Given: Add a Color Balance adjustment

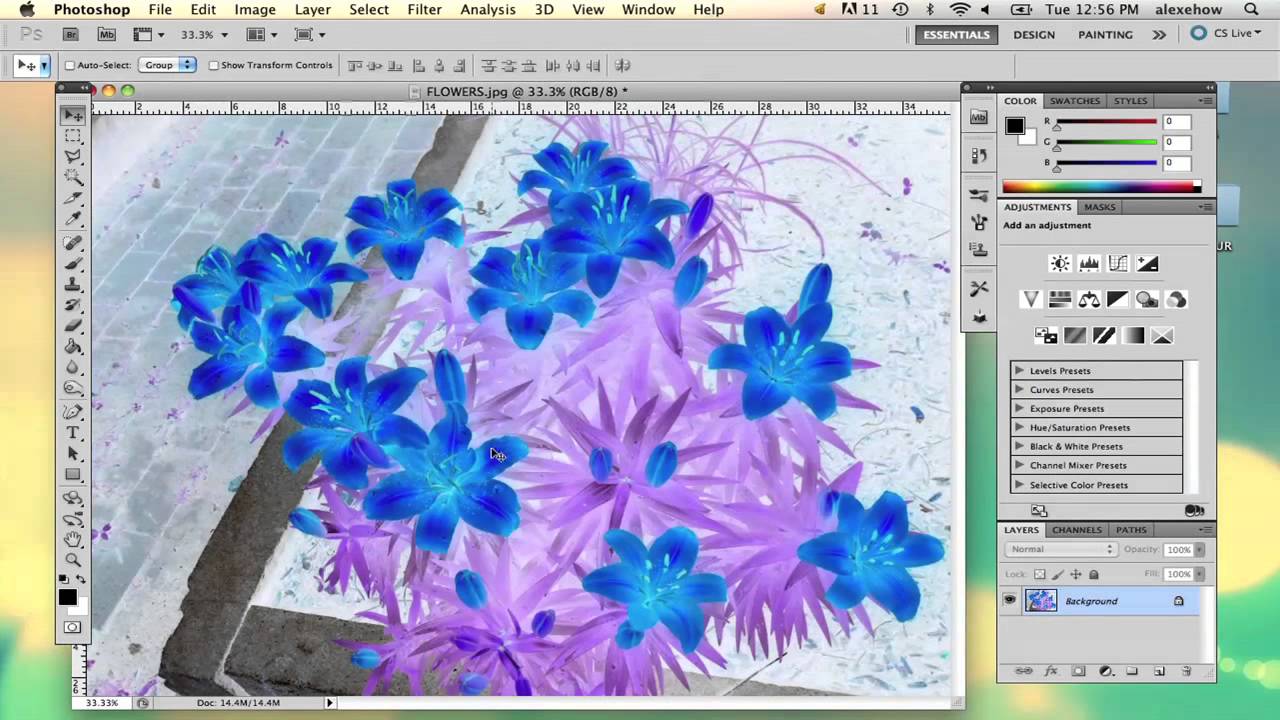Looking at the screenshot, I should pyautogui.click(x=1089, y=300).
